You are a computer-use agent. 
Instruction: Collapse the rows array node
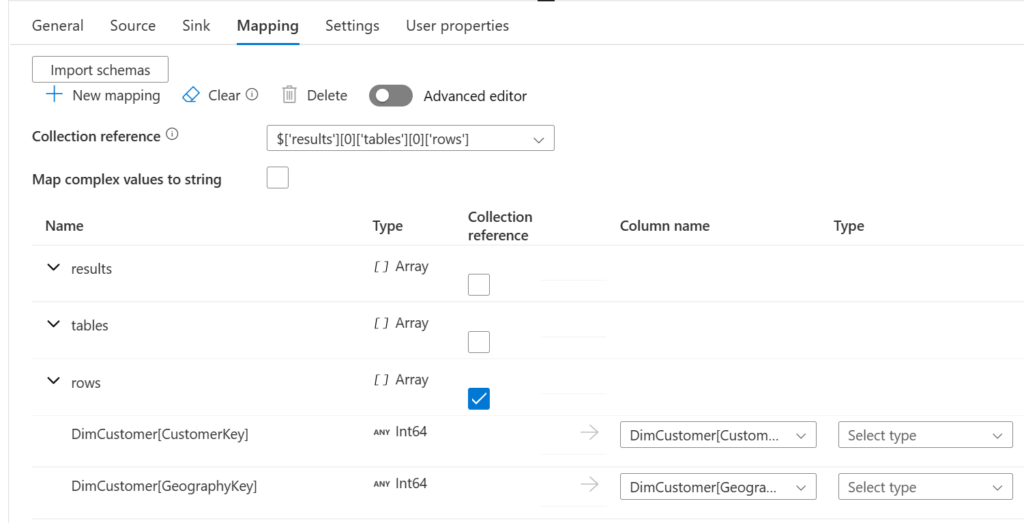pos(54,381)
